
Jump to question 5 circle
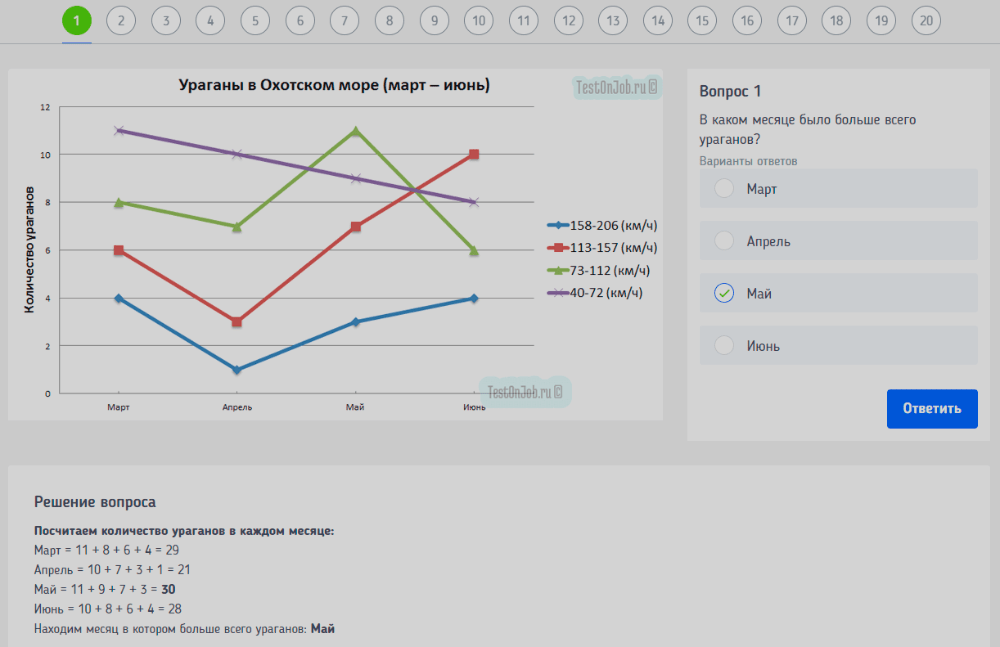tap(255, 21)
